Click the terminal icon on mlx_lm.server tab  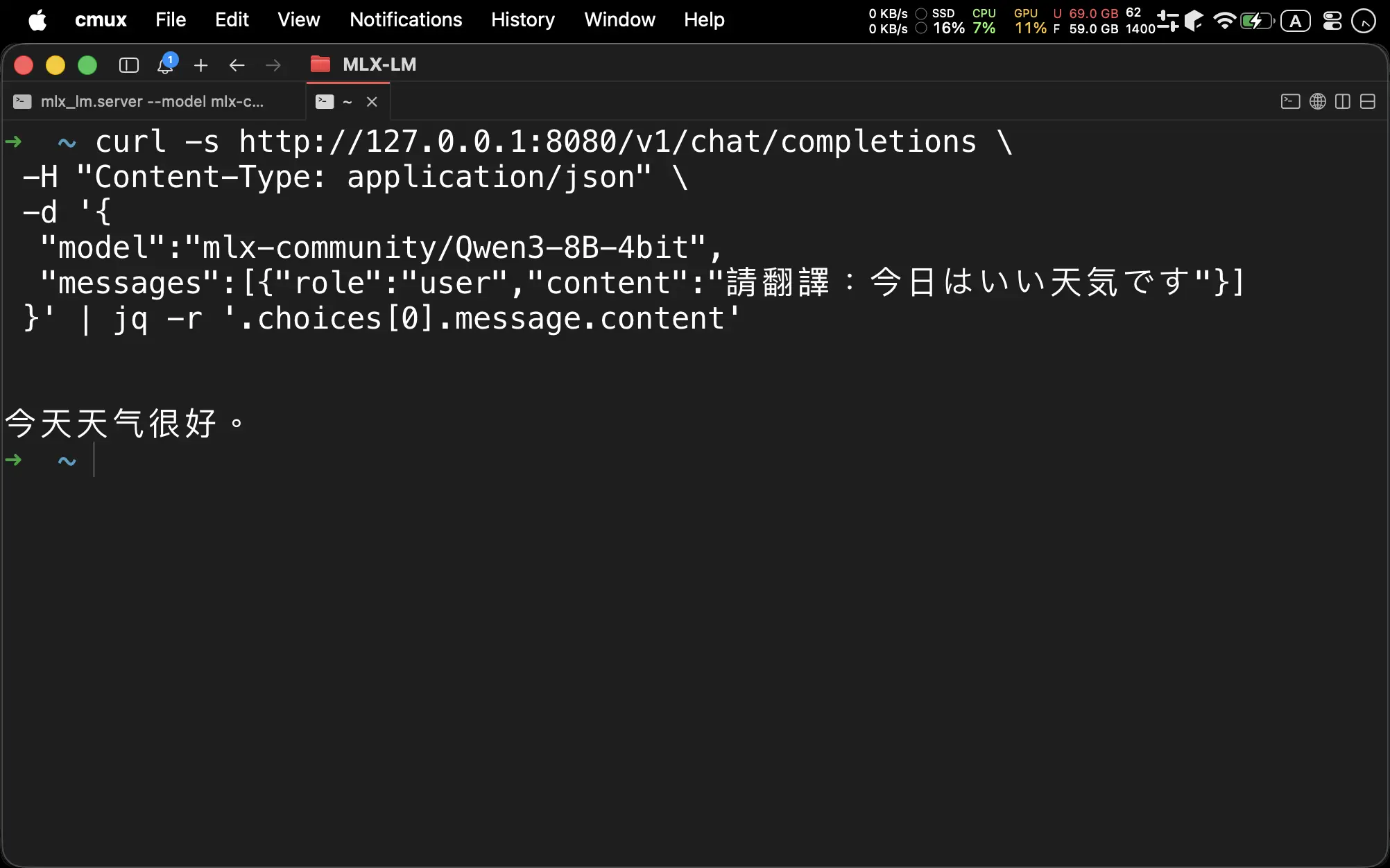(x=22, y=102)
